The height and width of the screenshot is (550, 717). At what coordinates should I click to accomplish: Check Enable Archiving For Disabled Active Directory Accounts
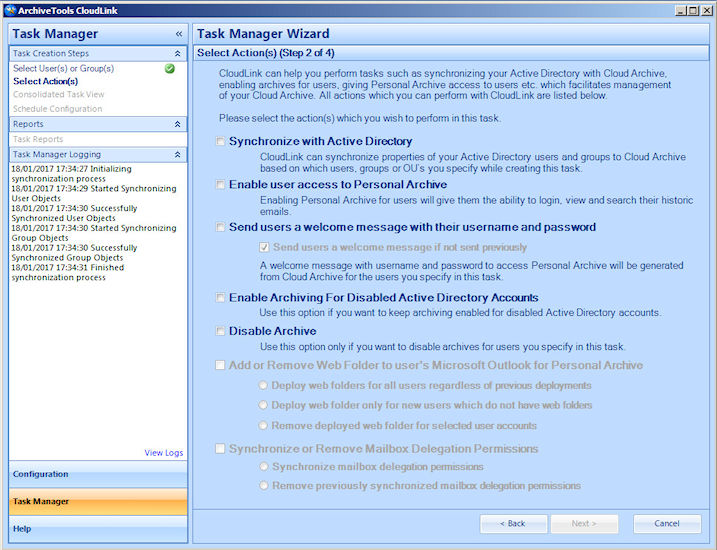point(220,298)
